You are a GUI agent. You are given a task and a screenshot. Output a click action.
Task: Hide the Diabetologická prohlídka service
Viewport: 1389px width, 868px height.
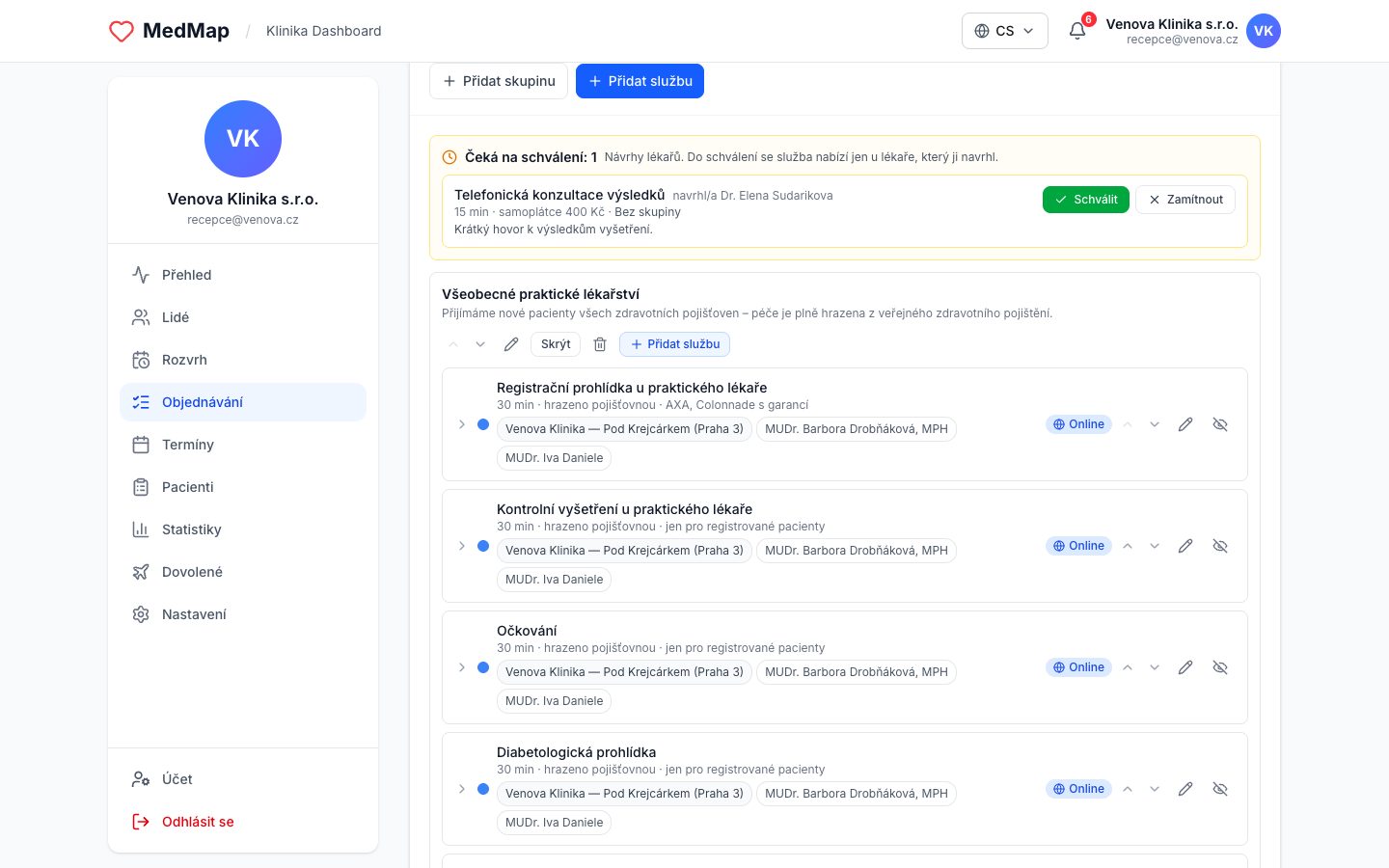click(1220, 789)
